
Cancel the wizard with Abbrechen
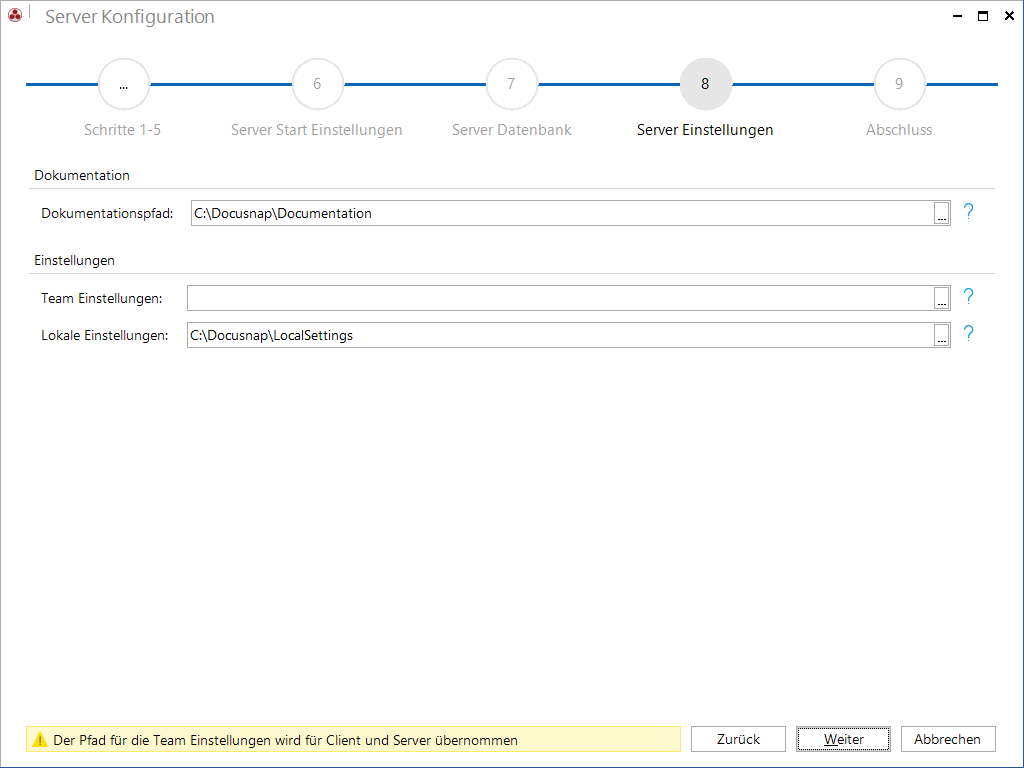pyautogui.click(x=948, y=739)
